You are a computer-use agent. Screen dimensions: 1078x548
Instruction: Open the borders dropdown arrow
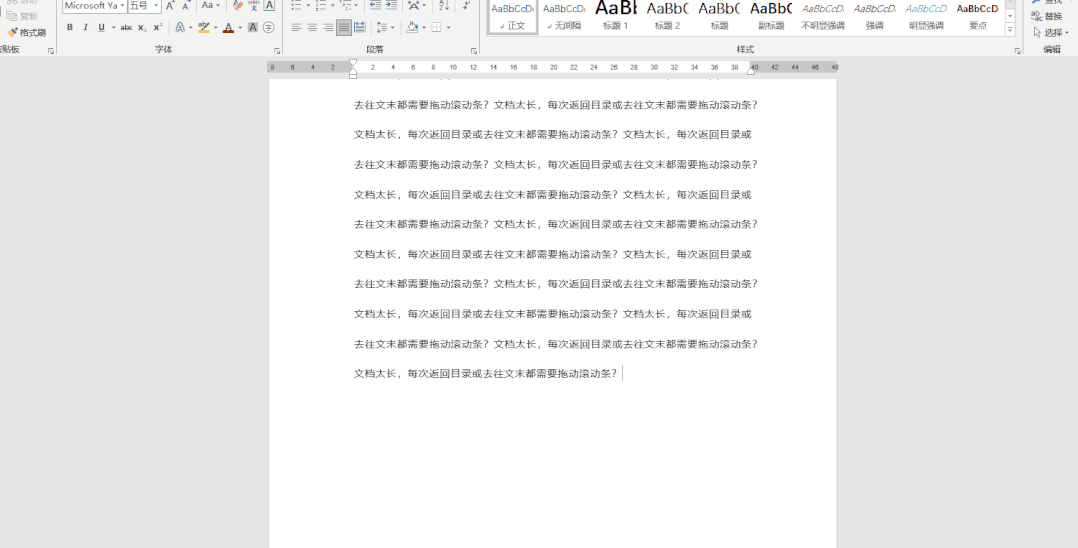coord(448,28)
